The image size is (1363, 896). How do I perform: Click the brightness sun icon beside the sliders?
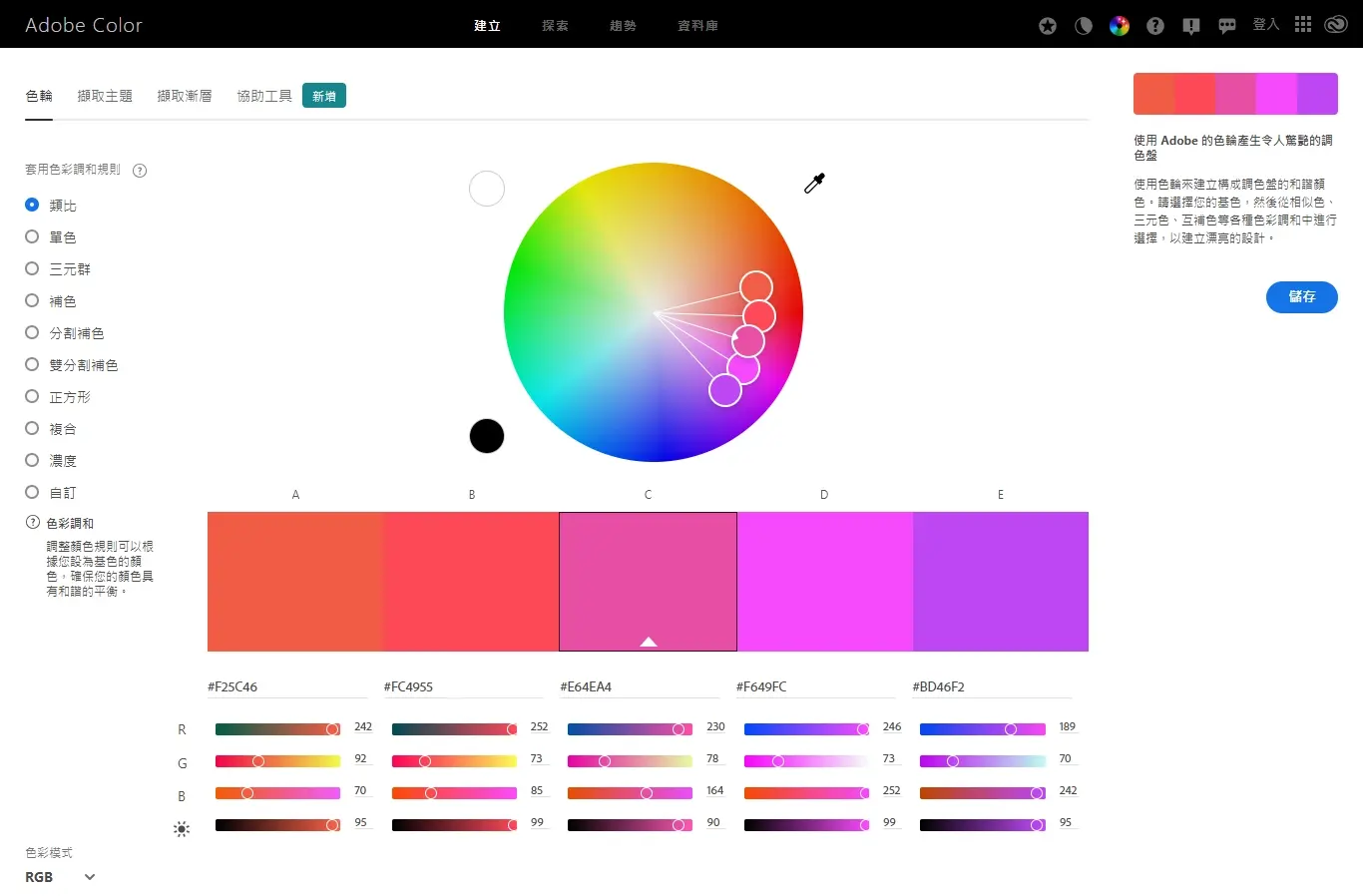[x=182, y=828]
